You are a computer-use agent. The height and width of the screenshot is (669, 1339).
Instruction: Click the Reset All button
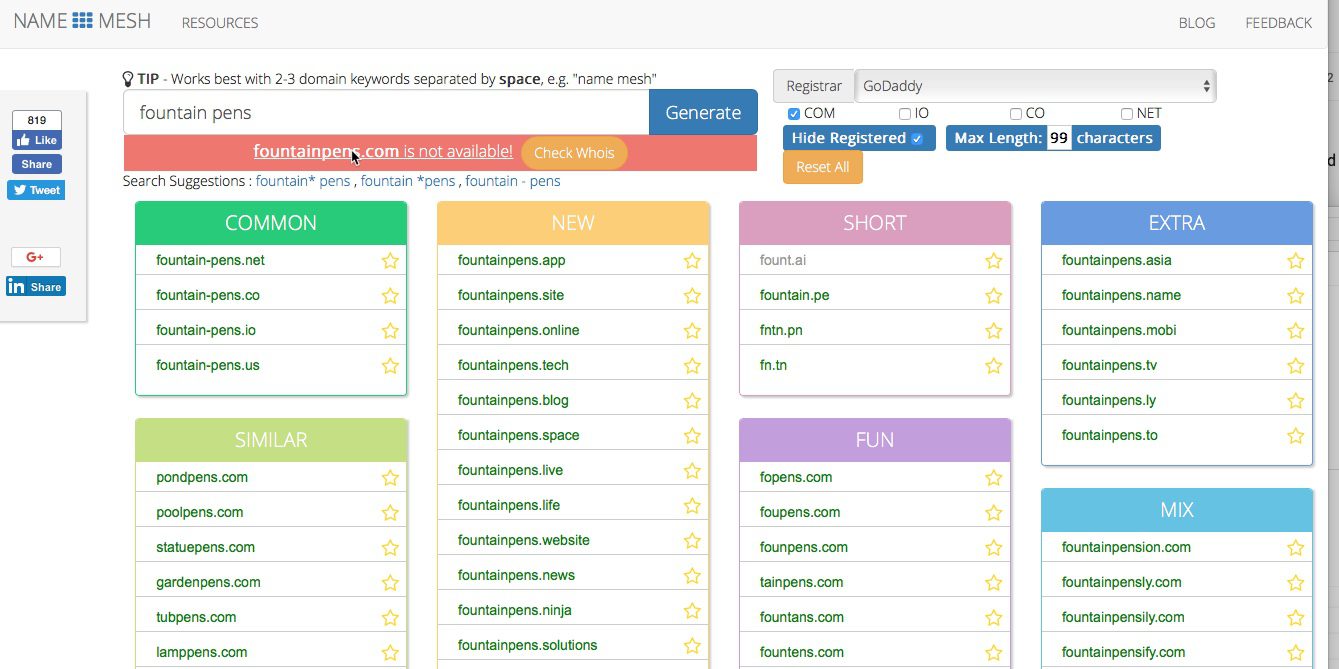pyautogui.click(x=822, y=167)
